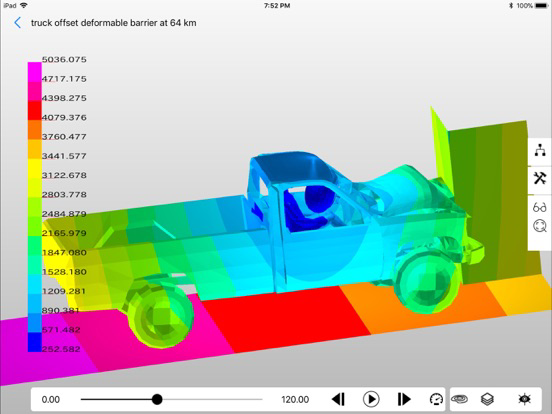Click the 0.00 start time label

[51, 400]
